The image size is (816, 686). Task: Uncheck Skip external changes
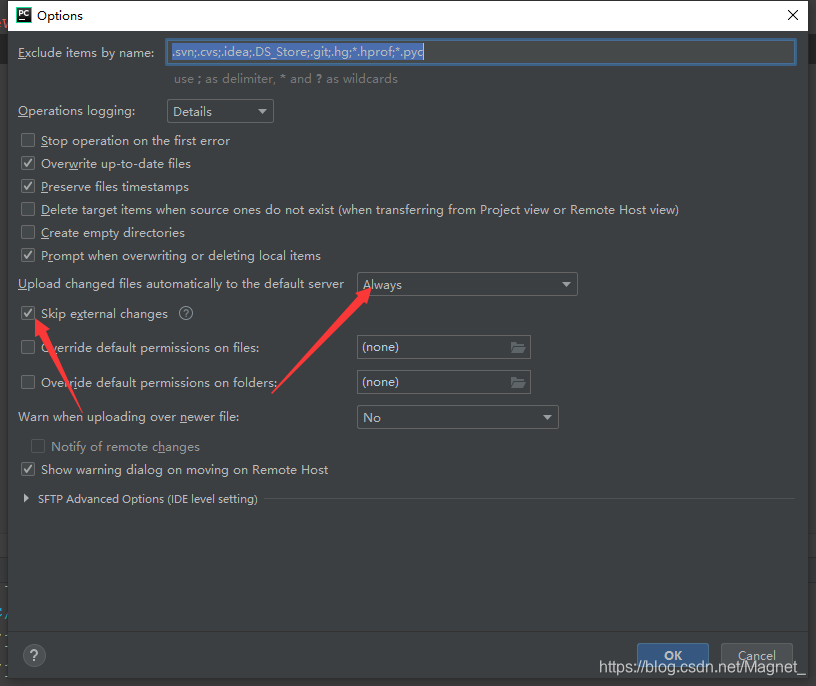pos(28,313)
